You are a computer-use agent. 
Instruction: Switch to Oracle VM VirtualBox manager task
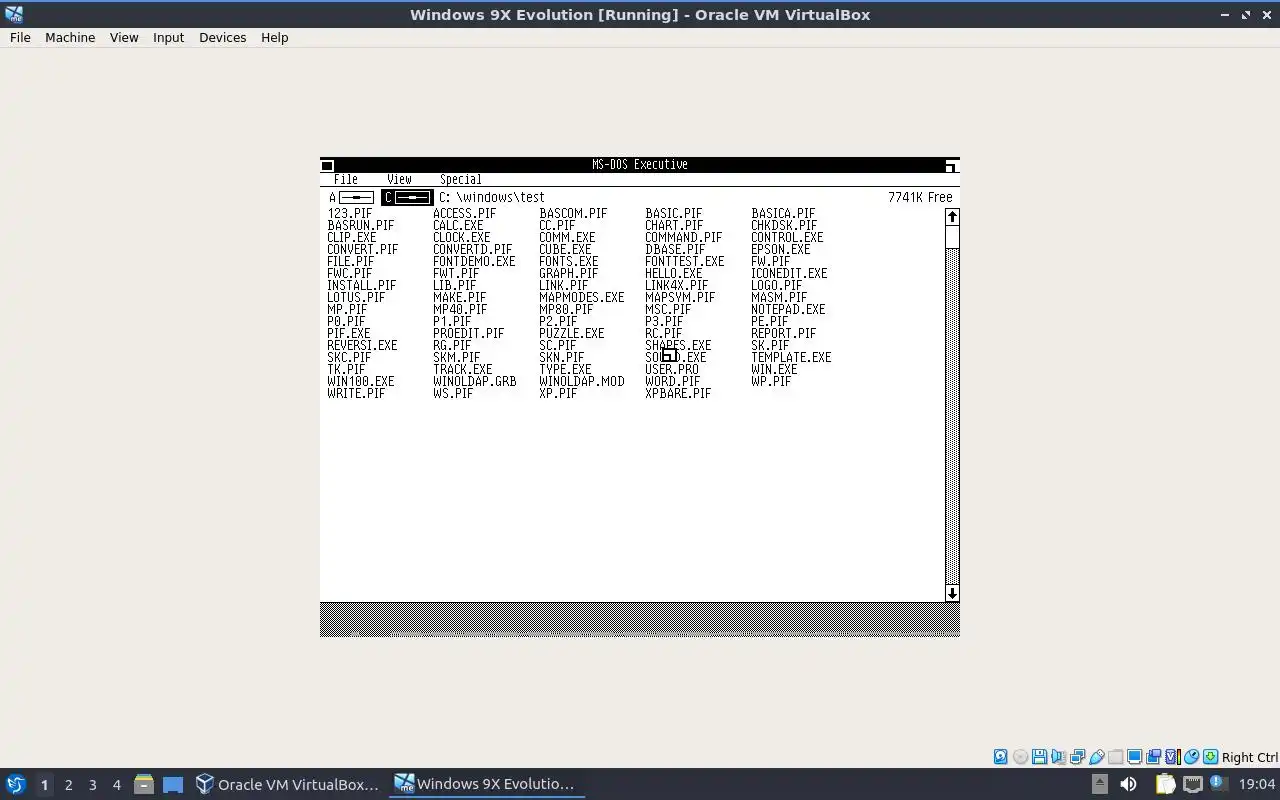tap(288, 784)
